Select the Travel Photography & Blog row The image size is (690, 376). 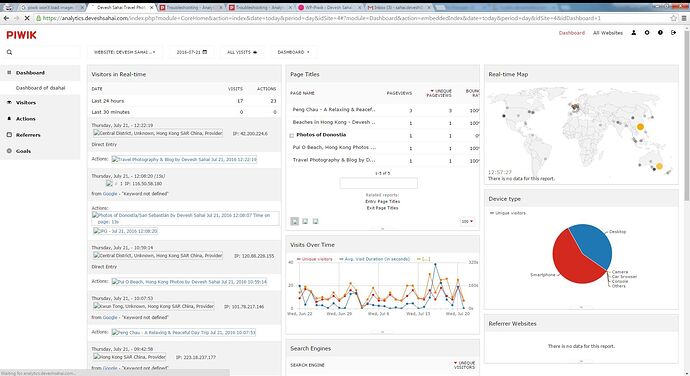(x=383, y=160)
